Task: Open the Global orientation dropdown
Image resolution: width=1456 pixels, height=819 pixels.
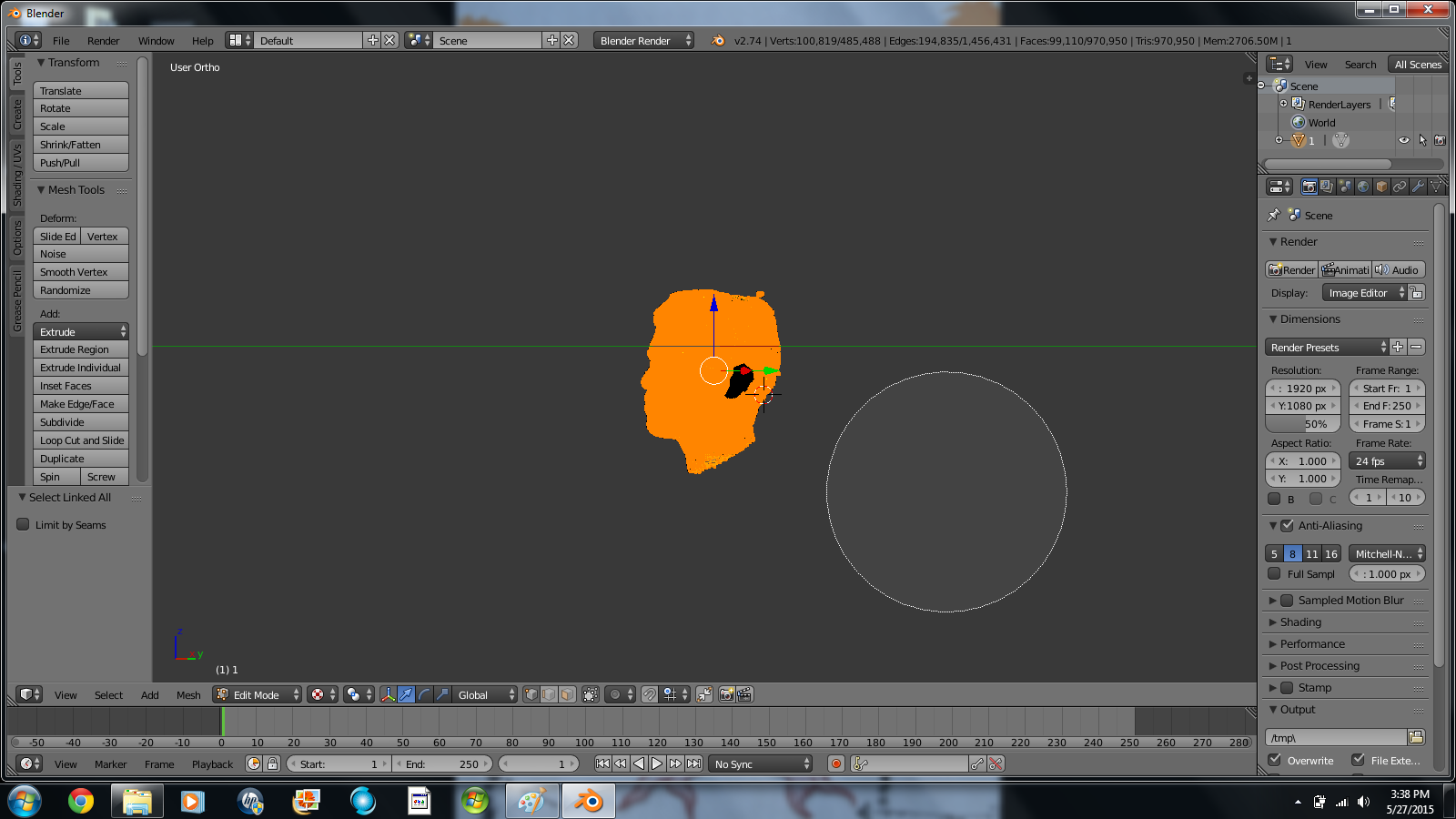Action: pyautogui.click(x=485, y=694)
